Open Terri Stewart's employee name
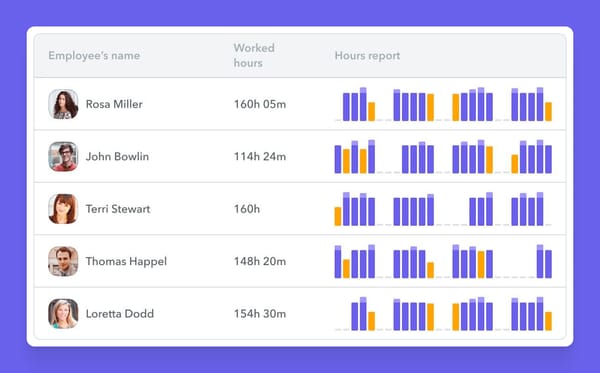Screen dimensions: 600x373 [x=118, y=209]
